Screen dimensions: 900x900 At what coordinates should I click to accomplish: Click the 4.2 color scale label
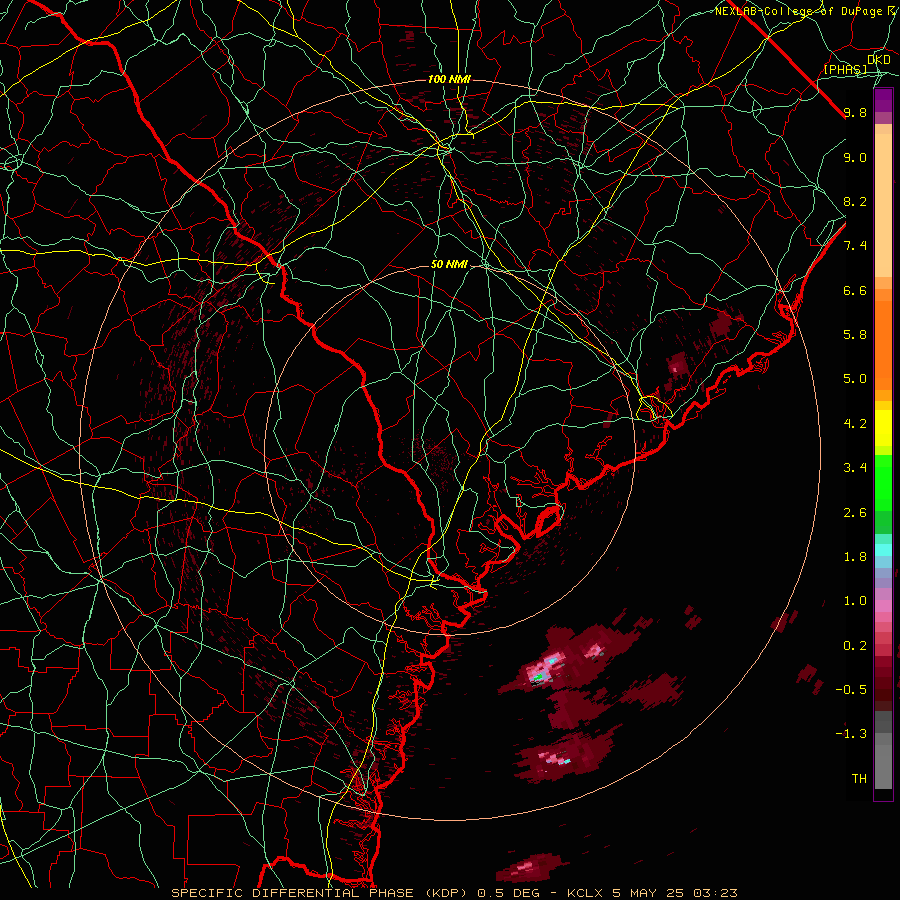coord(855,424)
